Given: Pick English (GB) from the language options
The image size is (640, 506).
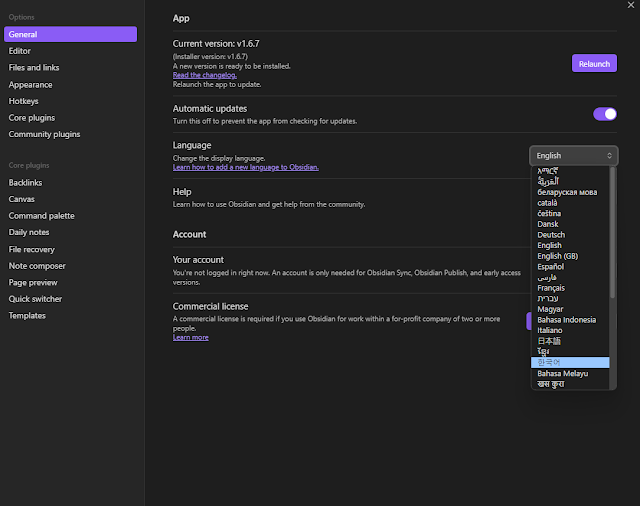Looking at the screenshot, I should pyautogui.click(x=557, y=256).
